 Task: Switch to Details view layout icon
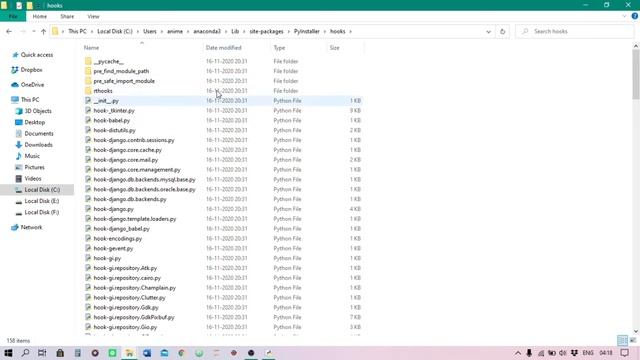click(622, 340)
